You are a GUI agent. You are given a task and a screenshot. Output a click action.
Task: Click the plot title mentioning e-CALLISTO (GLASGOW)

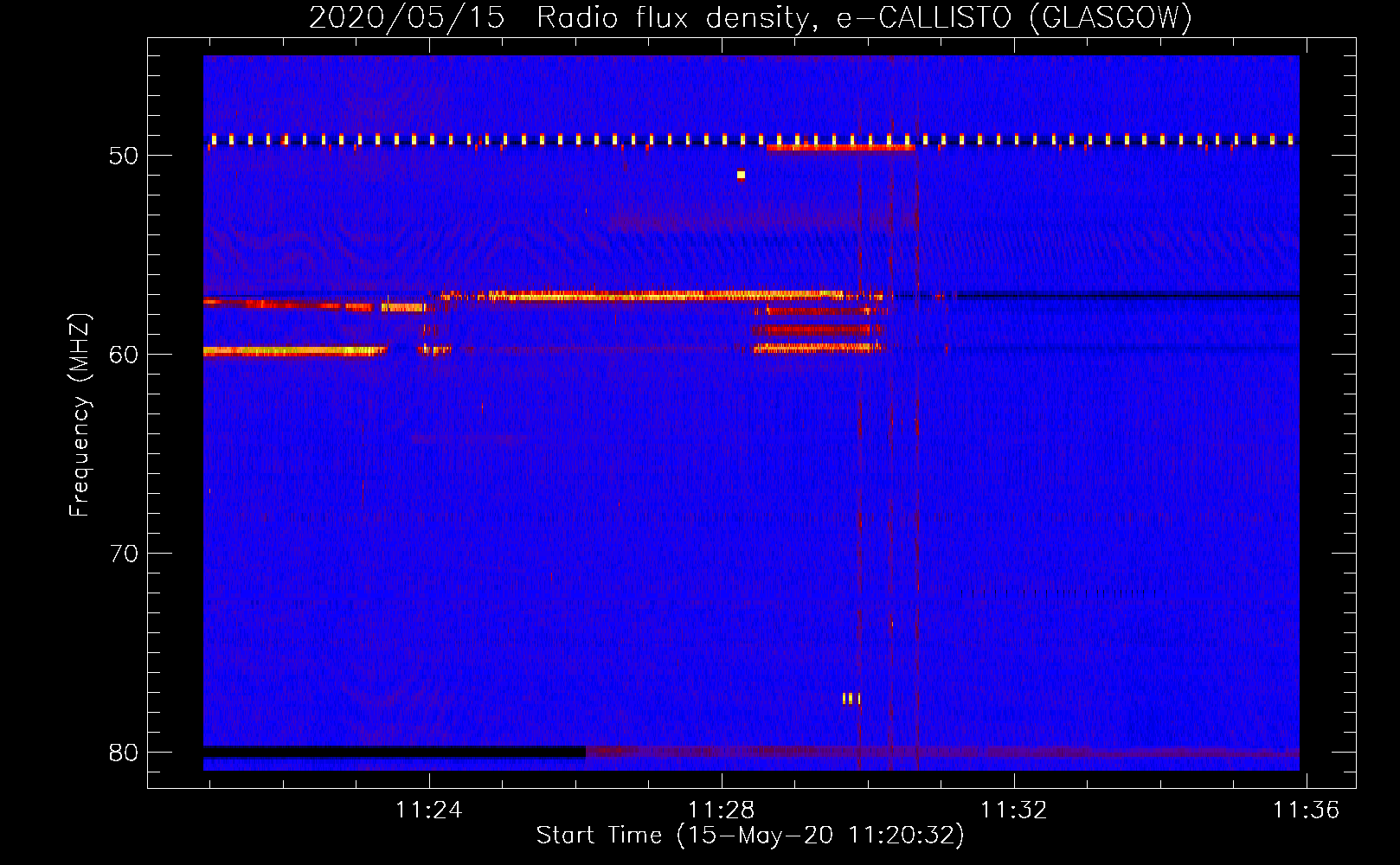pyautogui.click(x=750, y=17)
